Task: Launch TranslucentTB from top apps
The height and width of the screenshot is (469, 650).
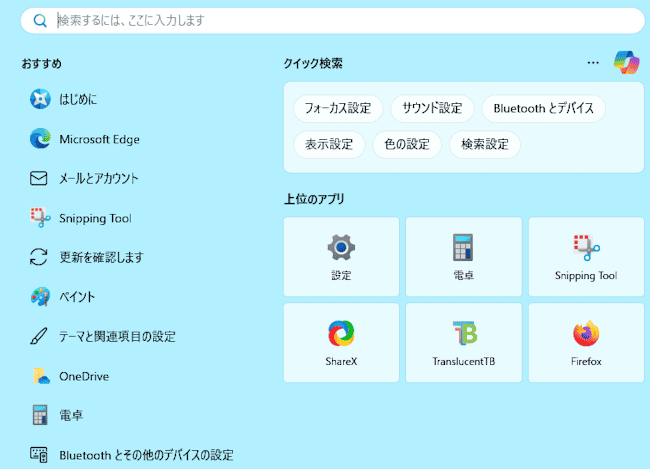Action: [x=463, y=343]
